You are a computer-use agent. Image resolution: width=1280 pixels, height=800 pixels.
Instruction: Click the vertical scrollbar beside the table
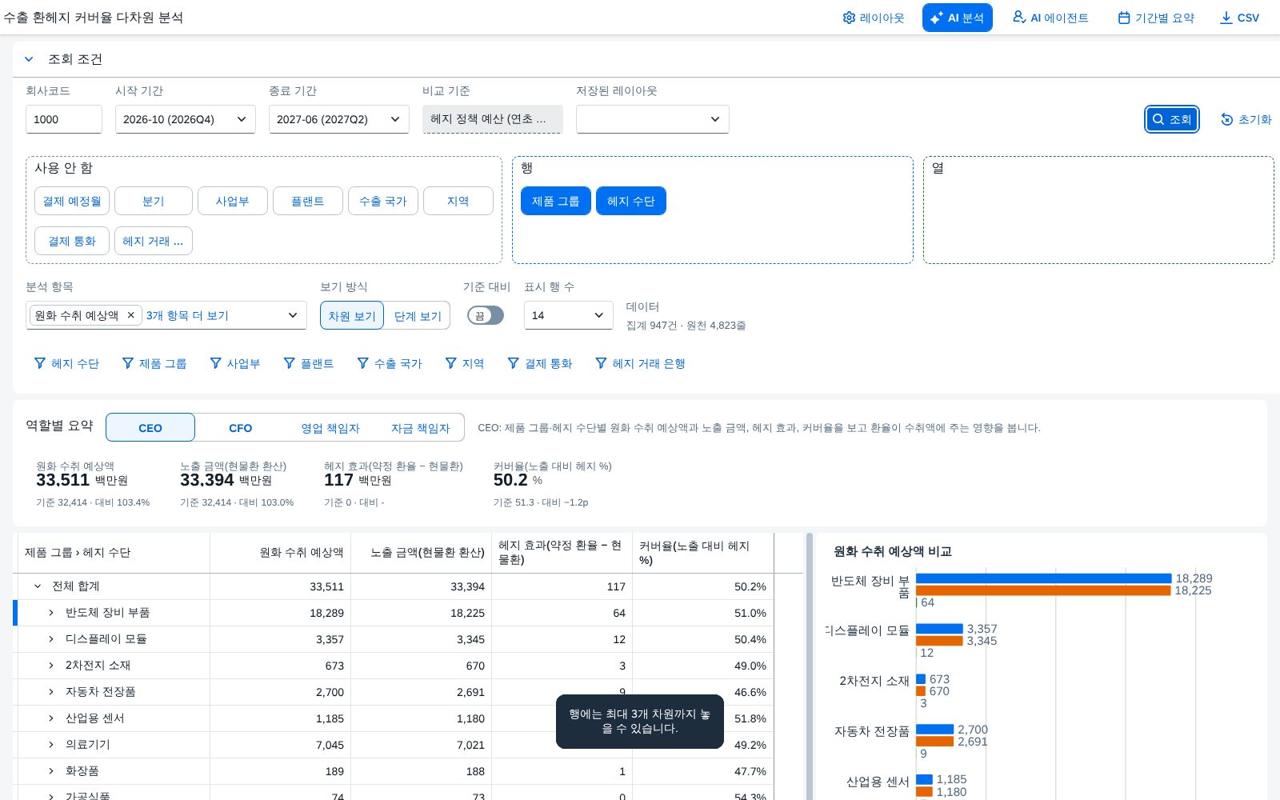click(x=809, y=666)
